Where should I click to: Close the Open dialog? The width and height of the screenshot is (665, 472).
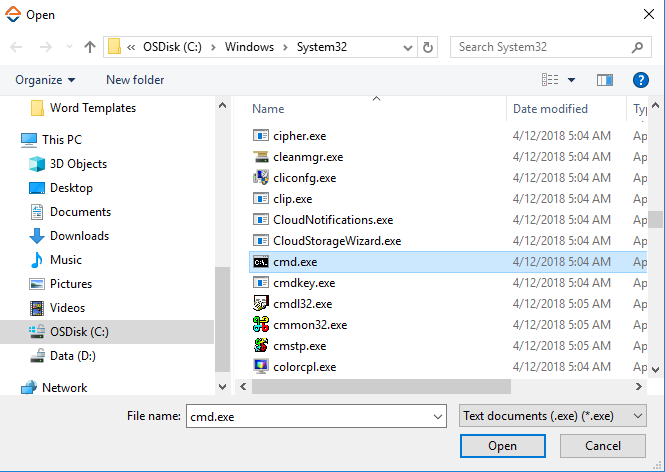[x=648, y=14]
